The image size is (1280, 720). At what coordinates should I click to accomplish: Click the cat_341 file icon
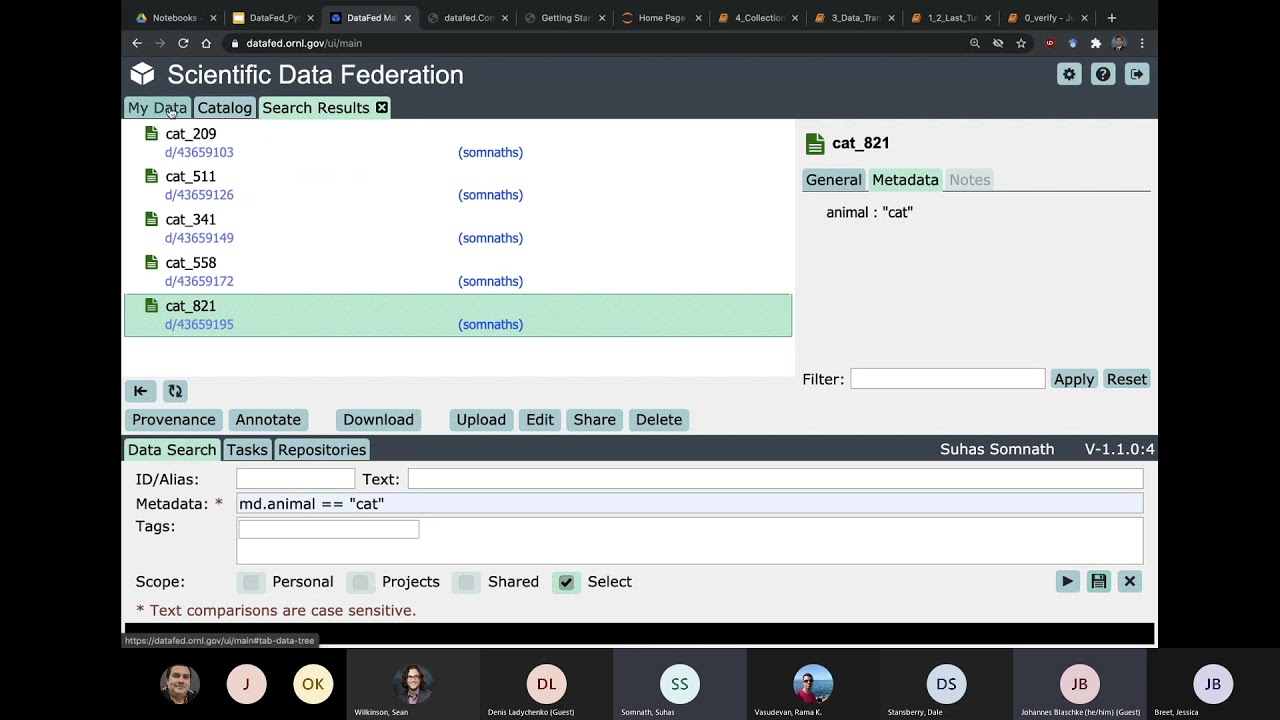151,219
